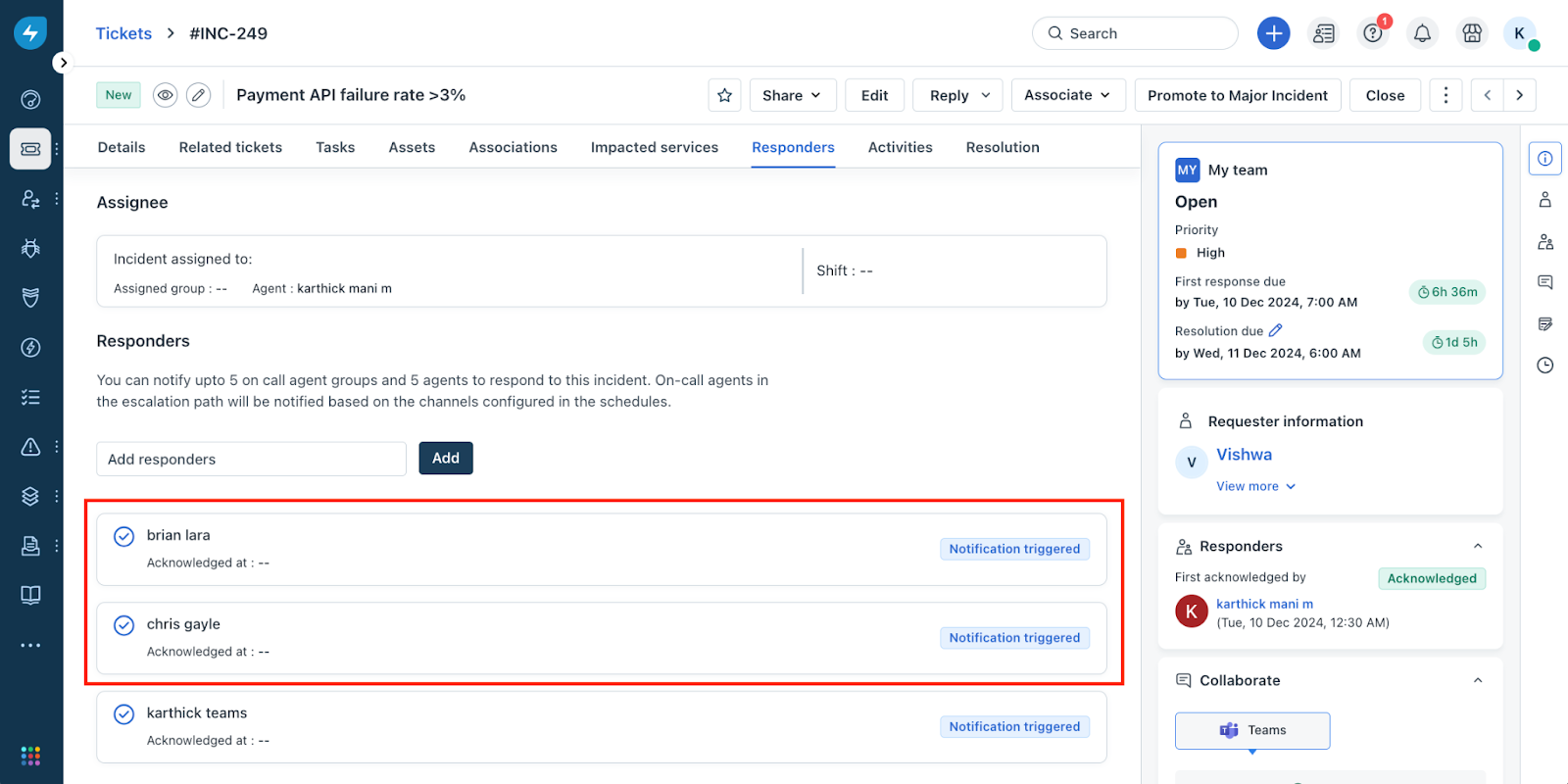Open the Share dropdown
This screenshot has width=1568, height=784.
point(792,95)
